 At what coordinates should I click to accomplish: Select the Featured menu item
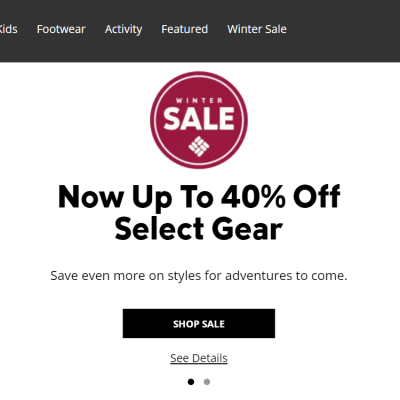click(185, 29)
